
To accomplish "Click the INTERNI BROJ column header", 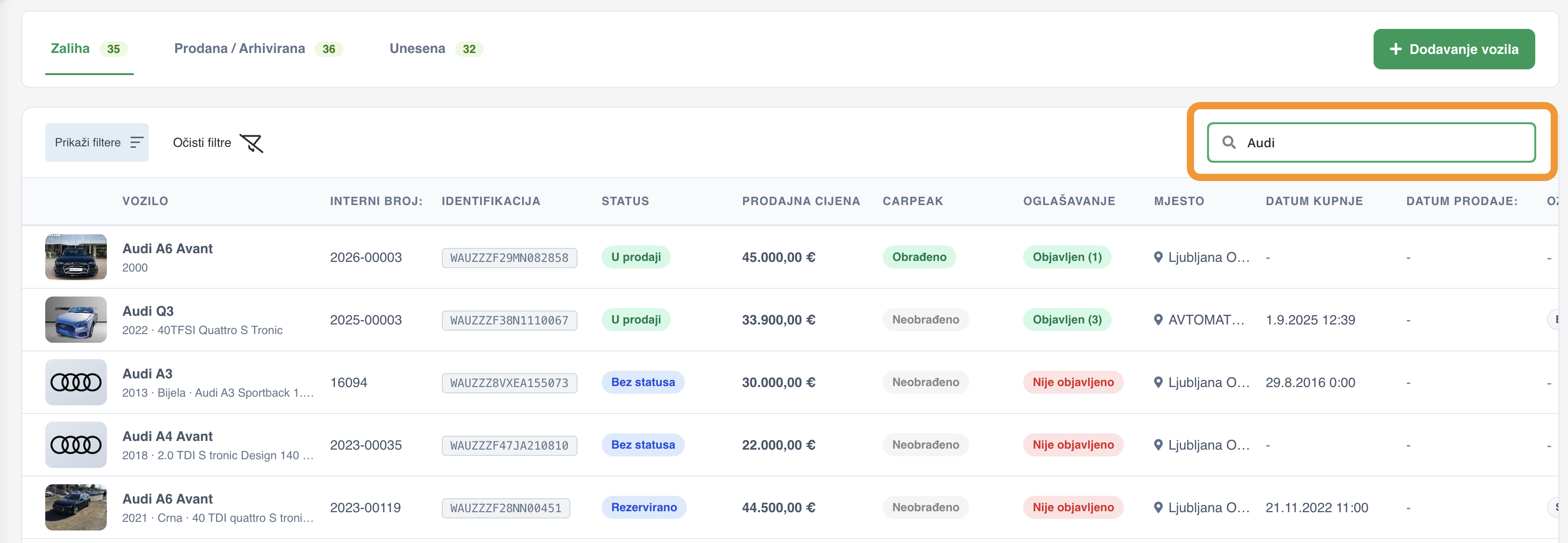I will point(376,201).
